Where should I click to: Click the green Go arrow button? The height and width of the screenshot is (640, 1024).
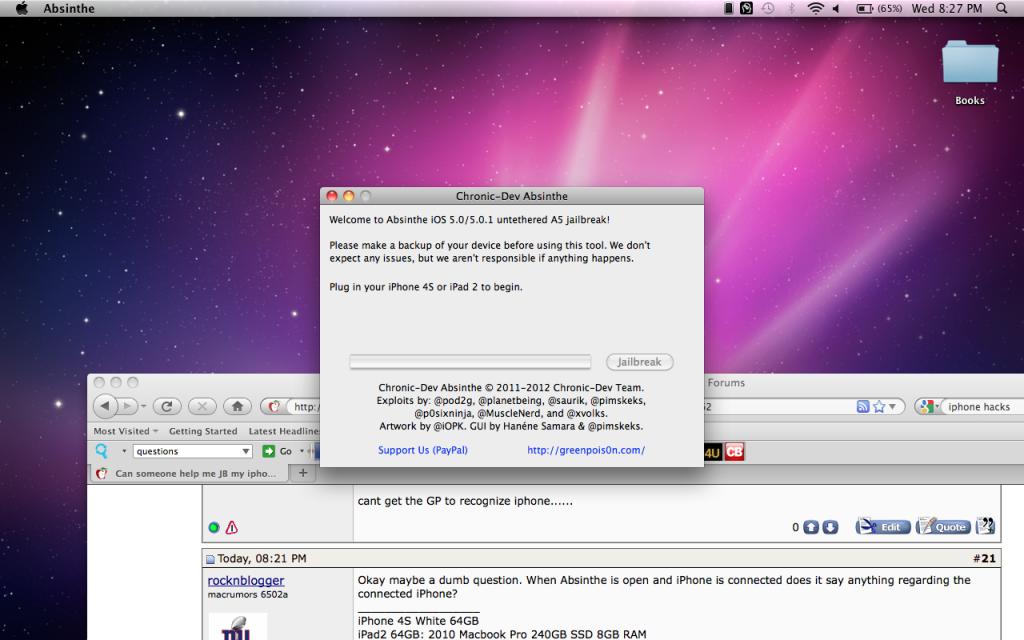(268, 451)
